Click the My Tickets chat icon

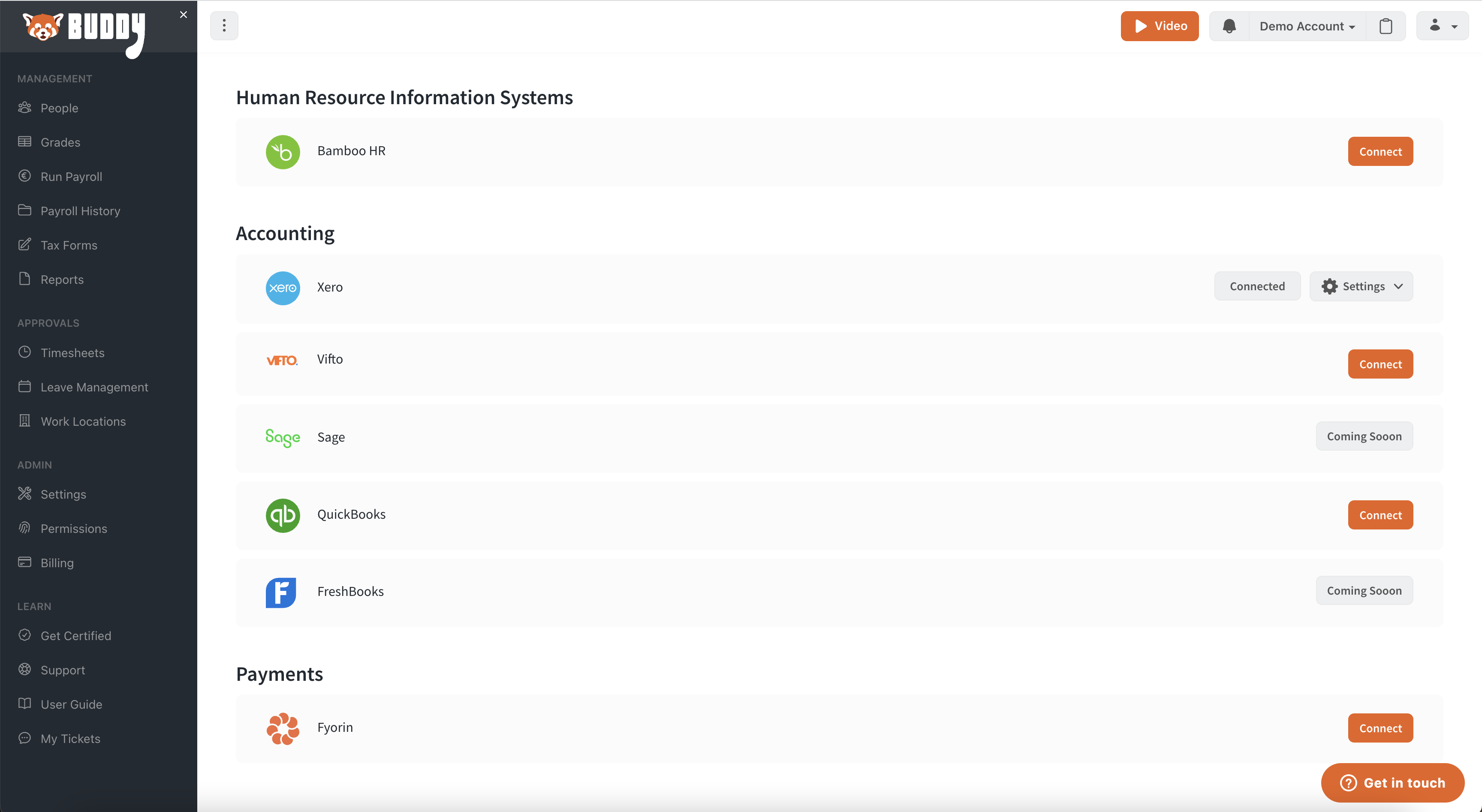click(25, 738)
